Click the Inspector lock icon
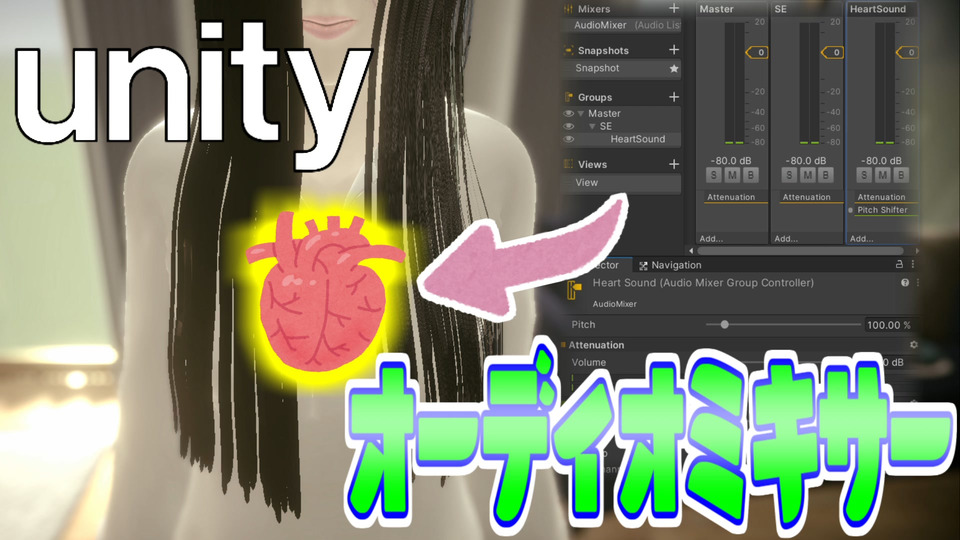This screenshot has width=960, height=540. click(x=899, y=264)
